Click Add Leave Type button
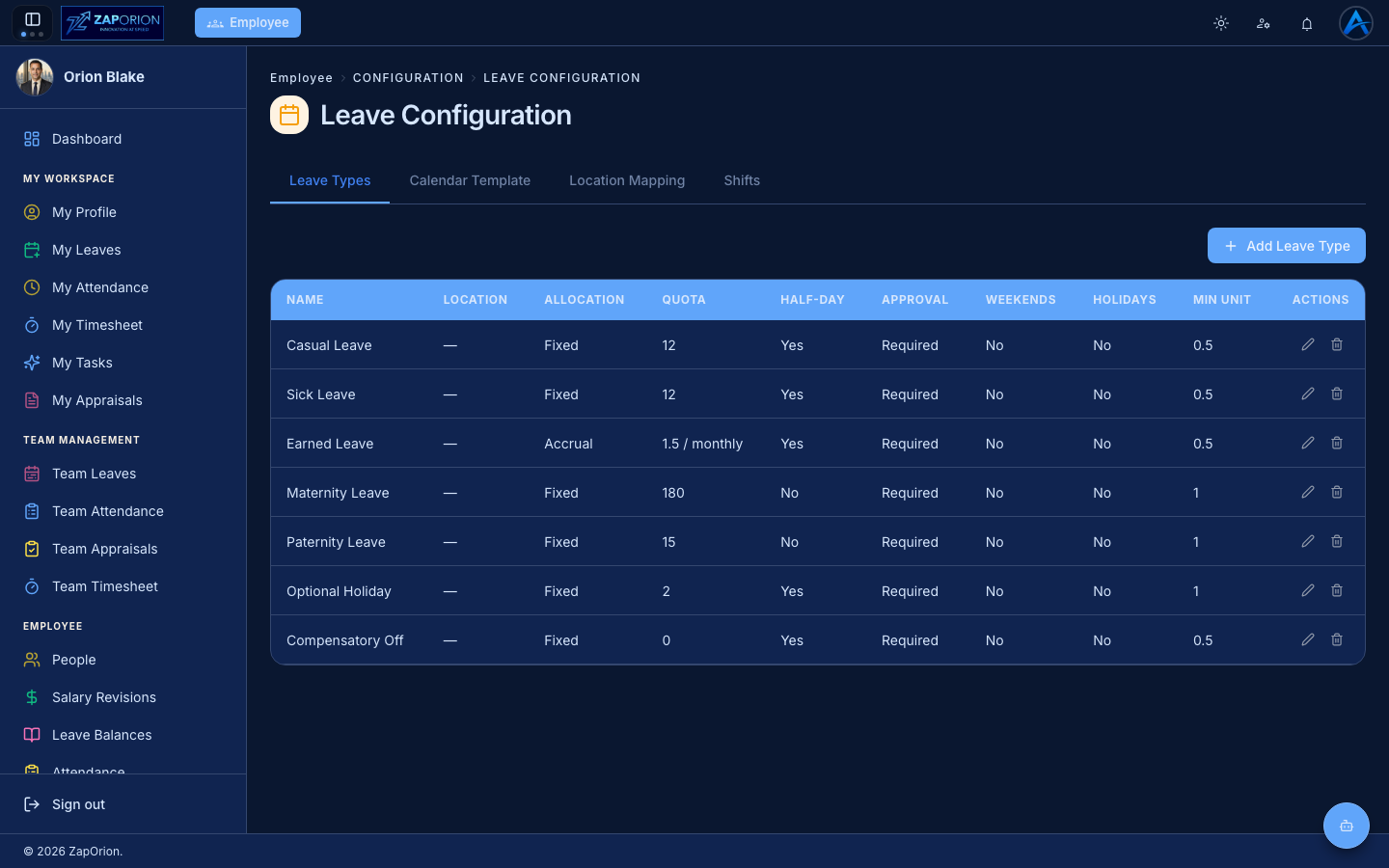This screenshot has height=868, width=1389. tap(1287, 246)
